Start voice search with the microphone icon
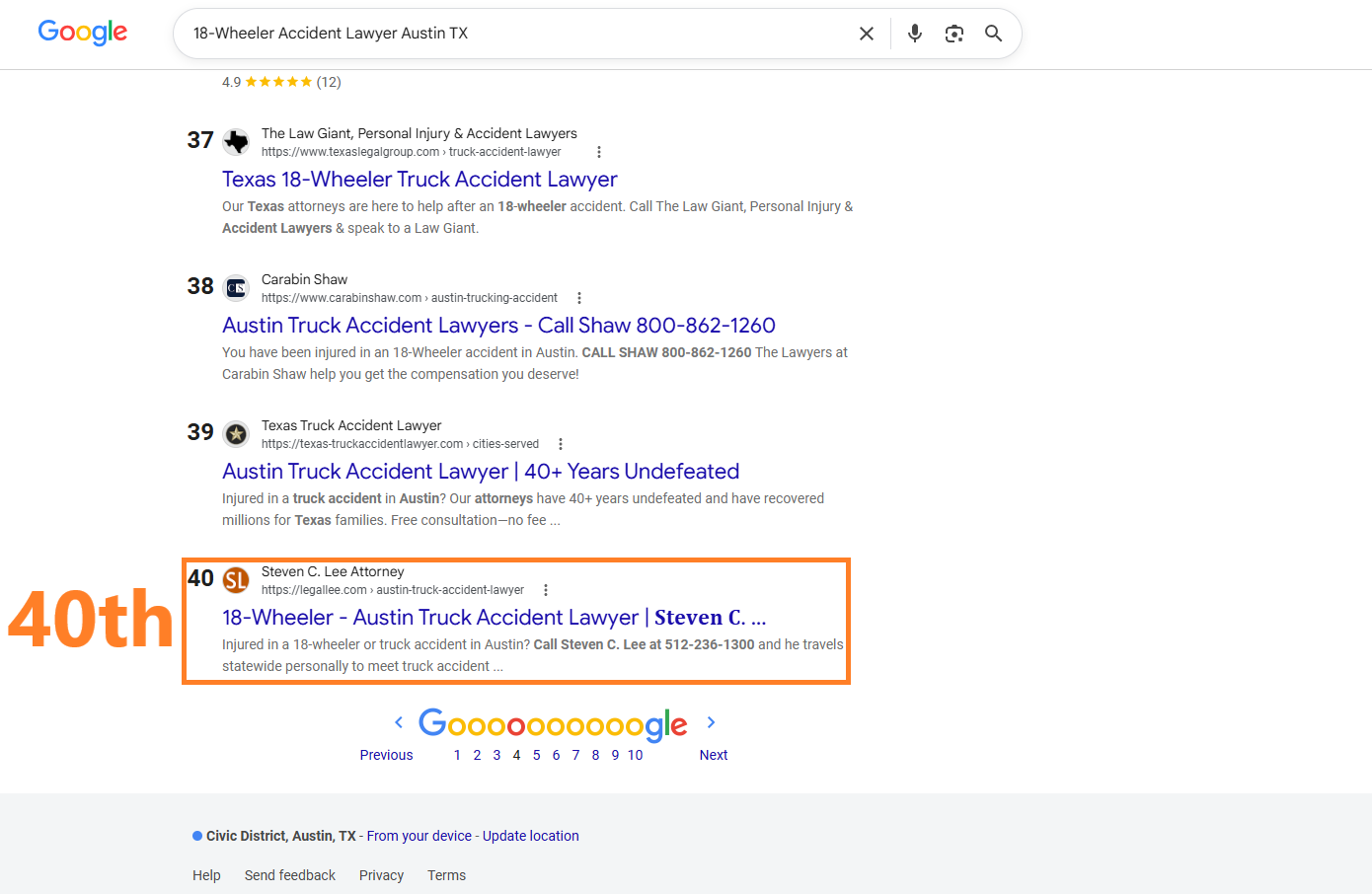This screenshot has height=894, width=1372. pyautogui.click(x=915, y=34)
